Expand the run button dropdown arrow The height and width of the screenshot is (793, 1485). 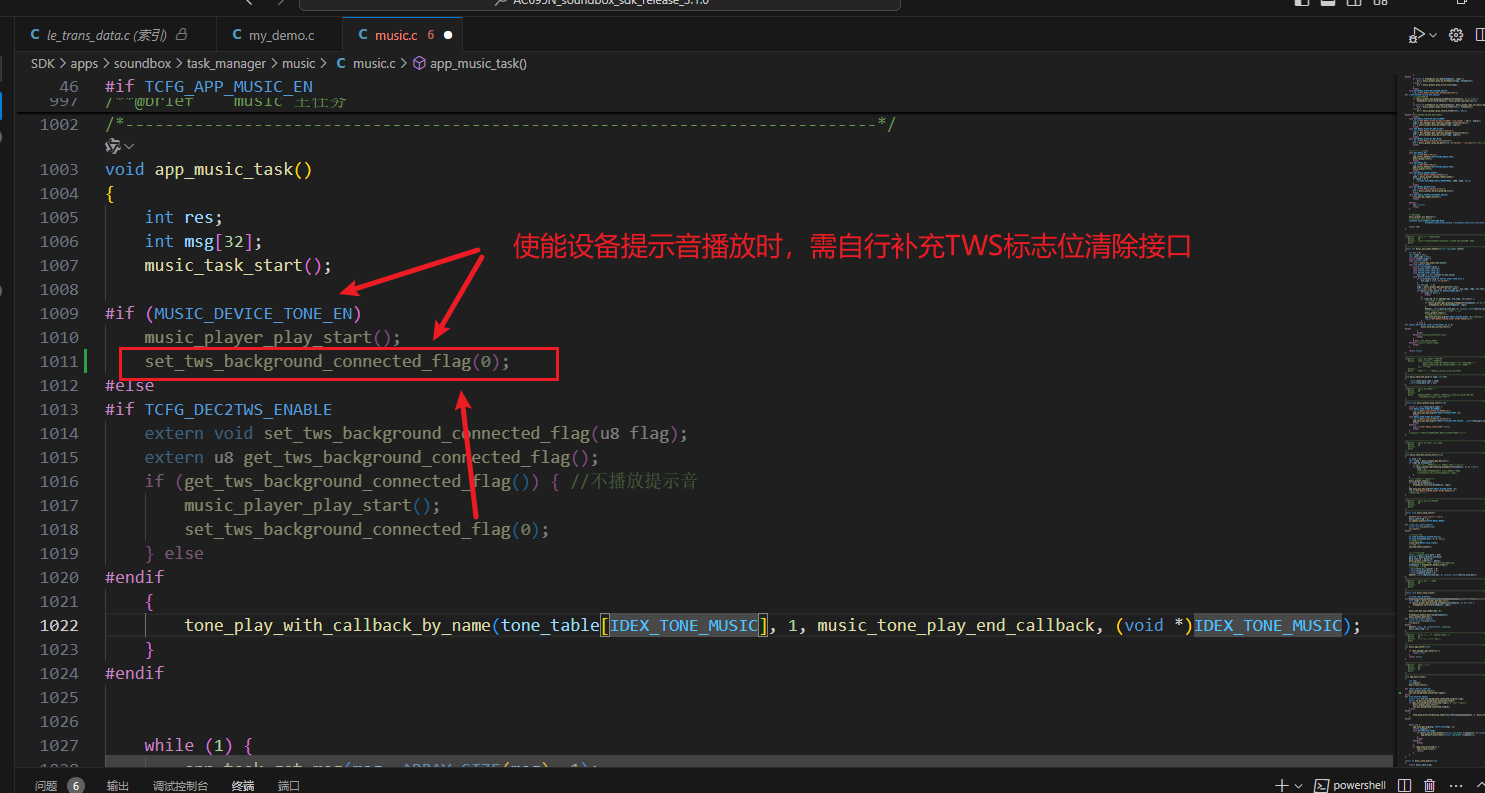pyautogui.click(x=1433, y=35)
